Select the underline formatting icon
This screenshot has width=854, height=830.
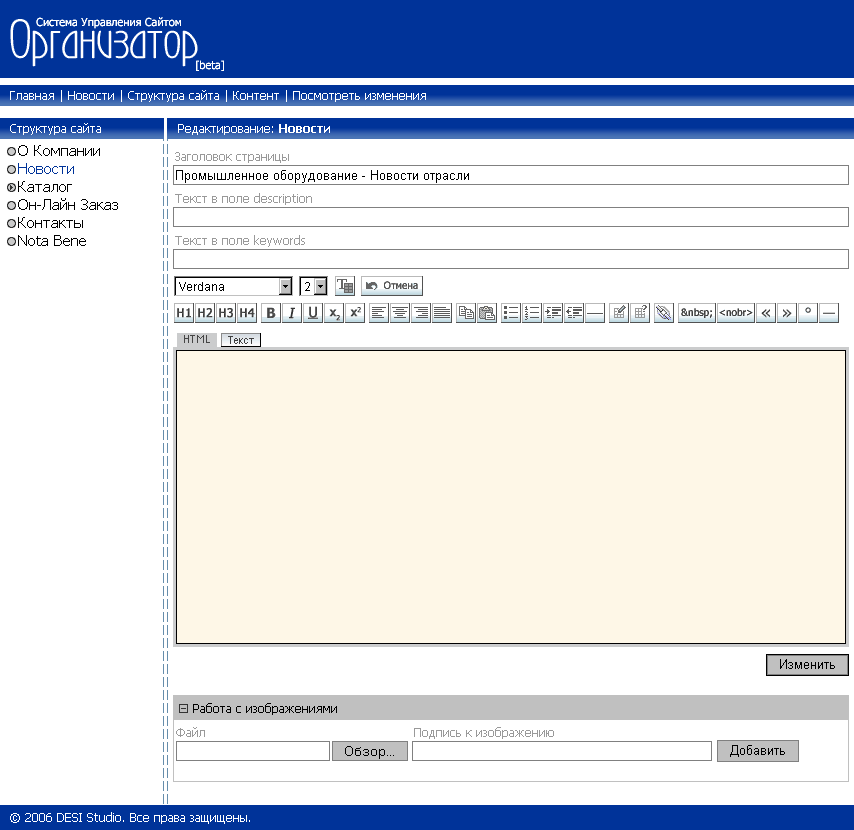pyautogui.click(x=312, y=312)
